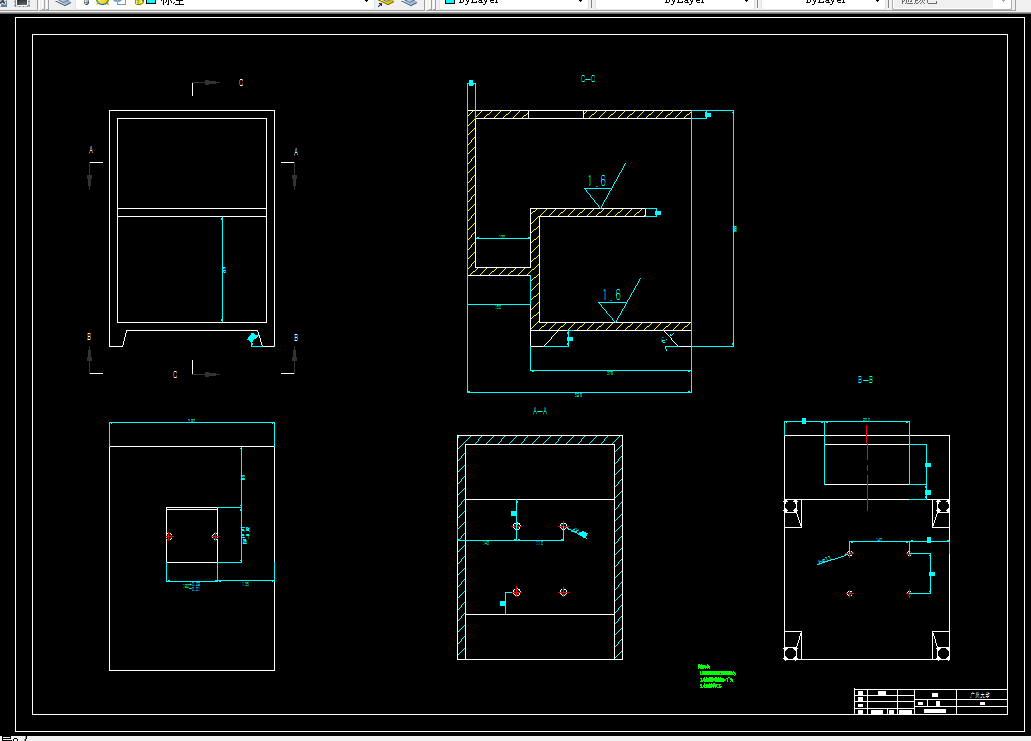Click the green technical notes text block
The width and height of the screenshot is (1031, 741).
click(x=717, y=676)
